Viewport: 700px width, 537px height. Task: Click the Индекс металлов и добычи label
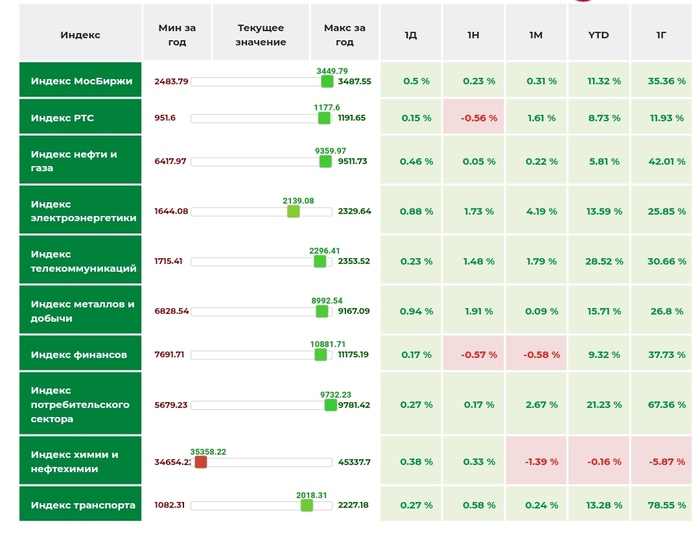81,311
